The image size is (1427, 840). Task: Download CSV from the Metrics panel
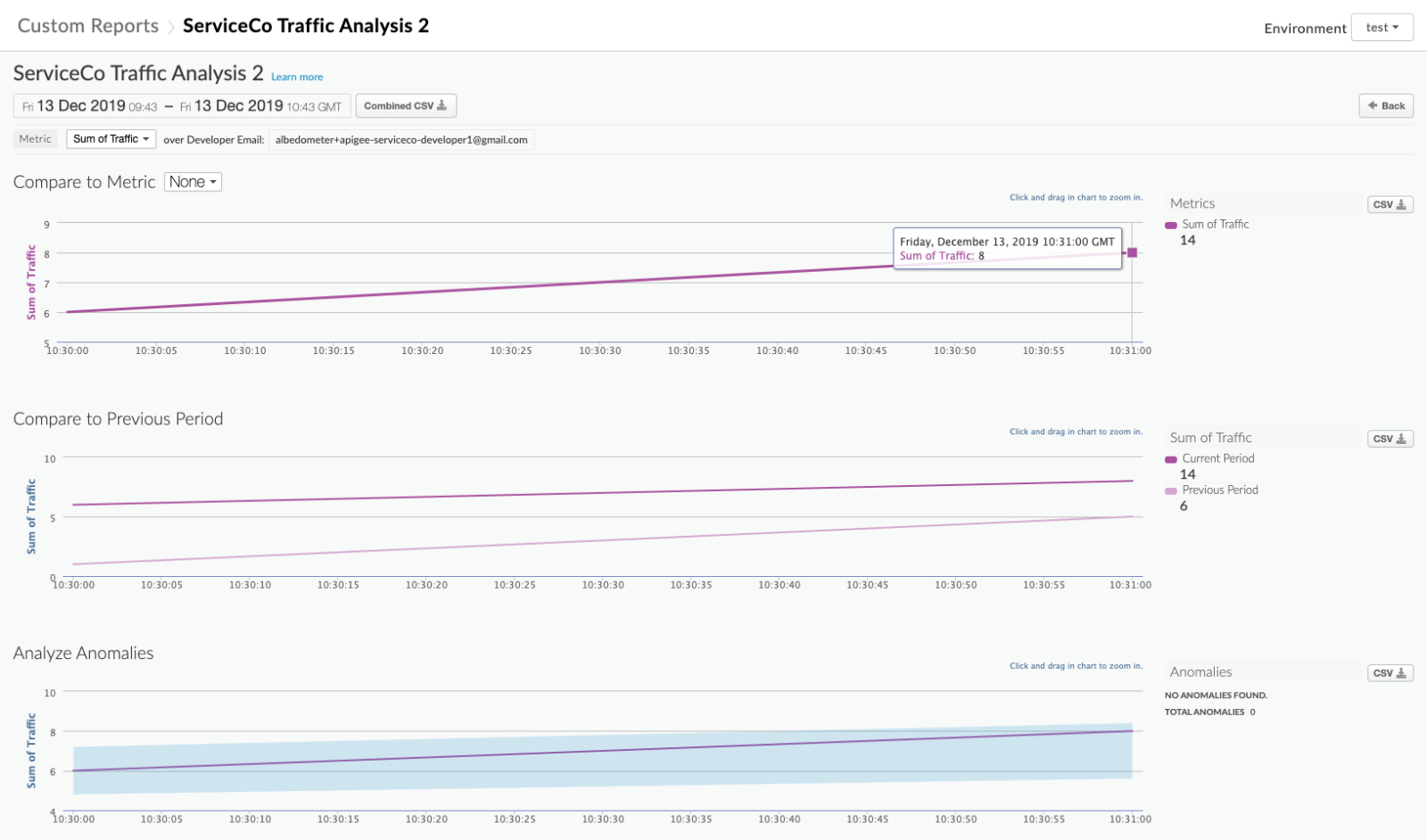coord(1390,203)
